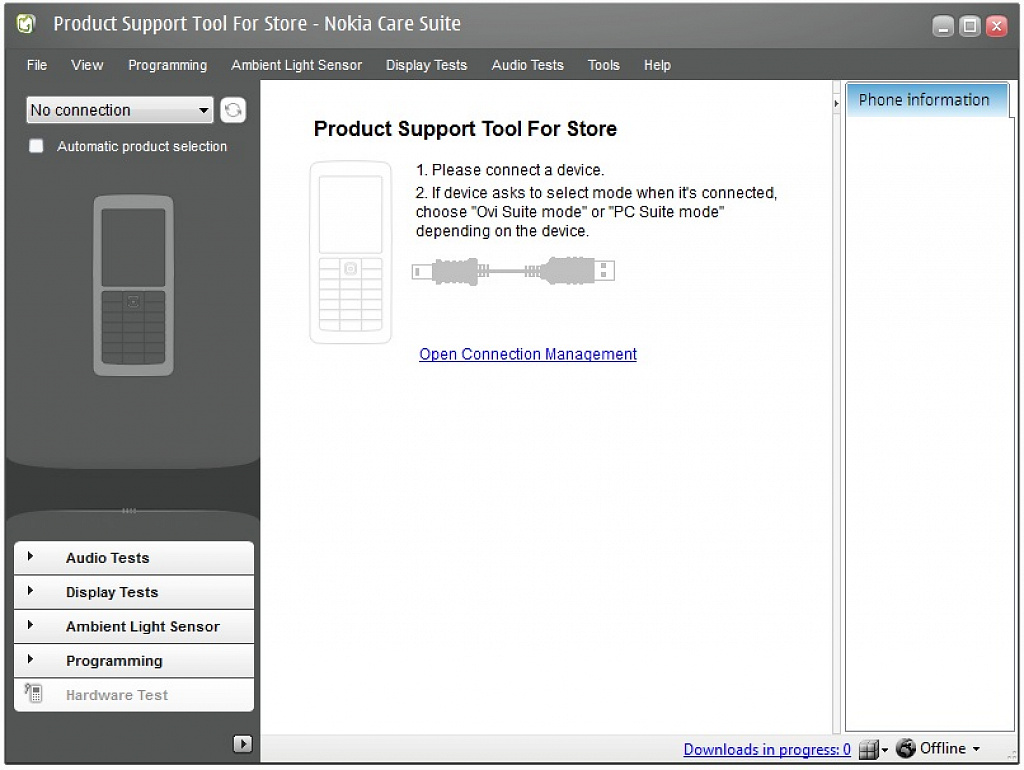This screenshot has width=1024, height=770.
Task: Click the grid icon in status bar
Action: tap(868, 749)
